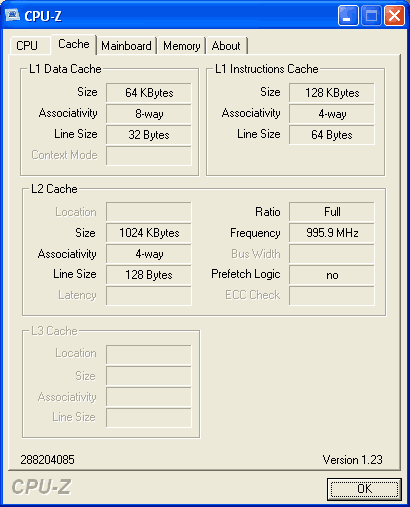410x507 pixels.
Task: Click the L3 Cache Associativity field
Action: pos(149,397)
